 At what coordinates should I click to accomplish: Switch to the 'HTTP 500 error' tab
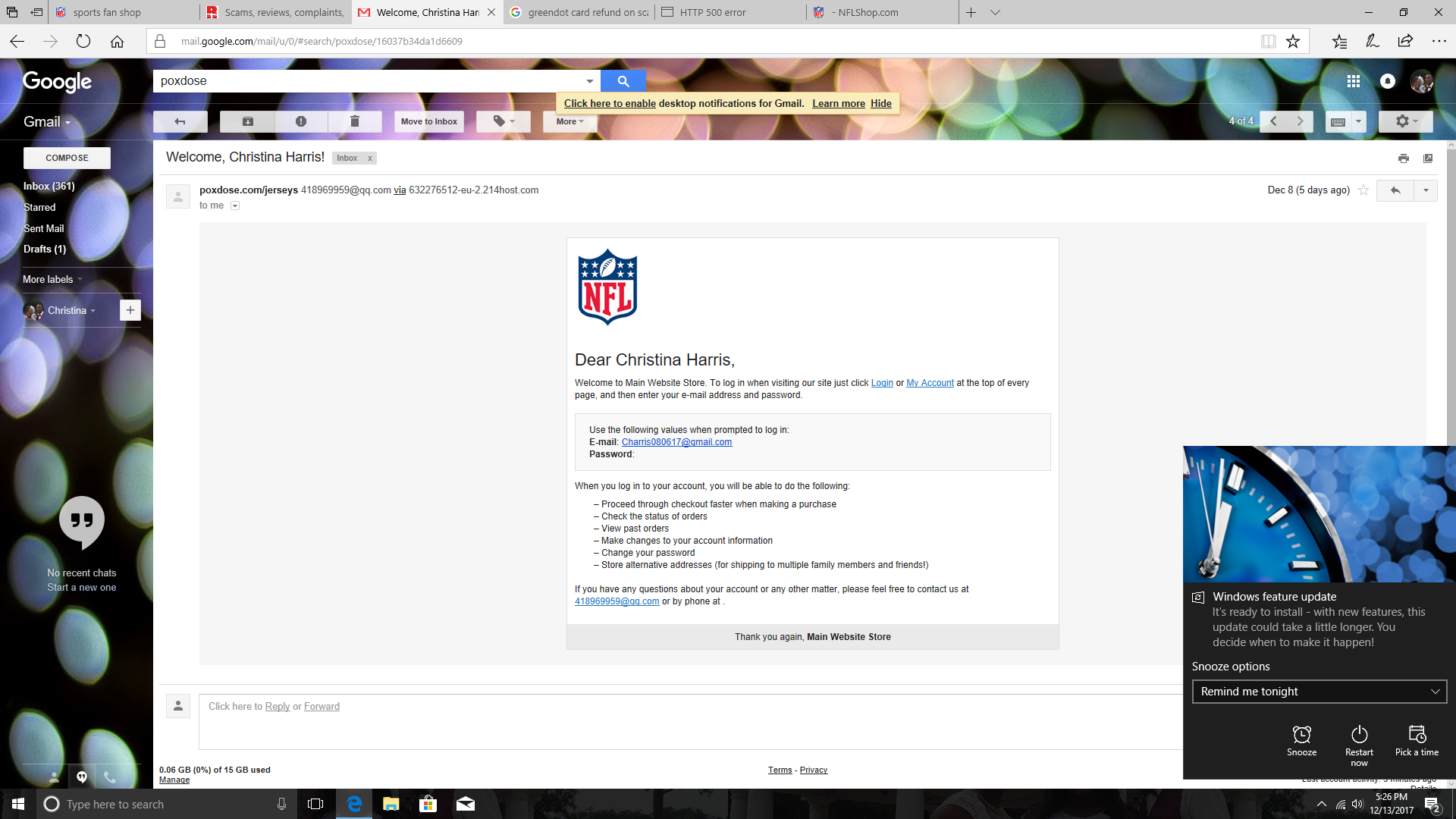tap(731, 12)
